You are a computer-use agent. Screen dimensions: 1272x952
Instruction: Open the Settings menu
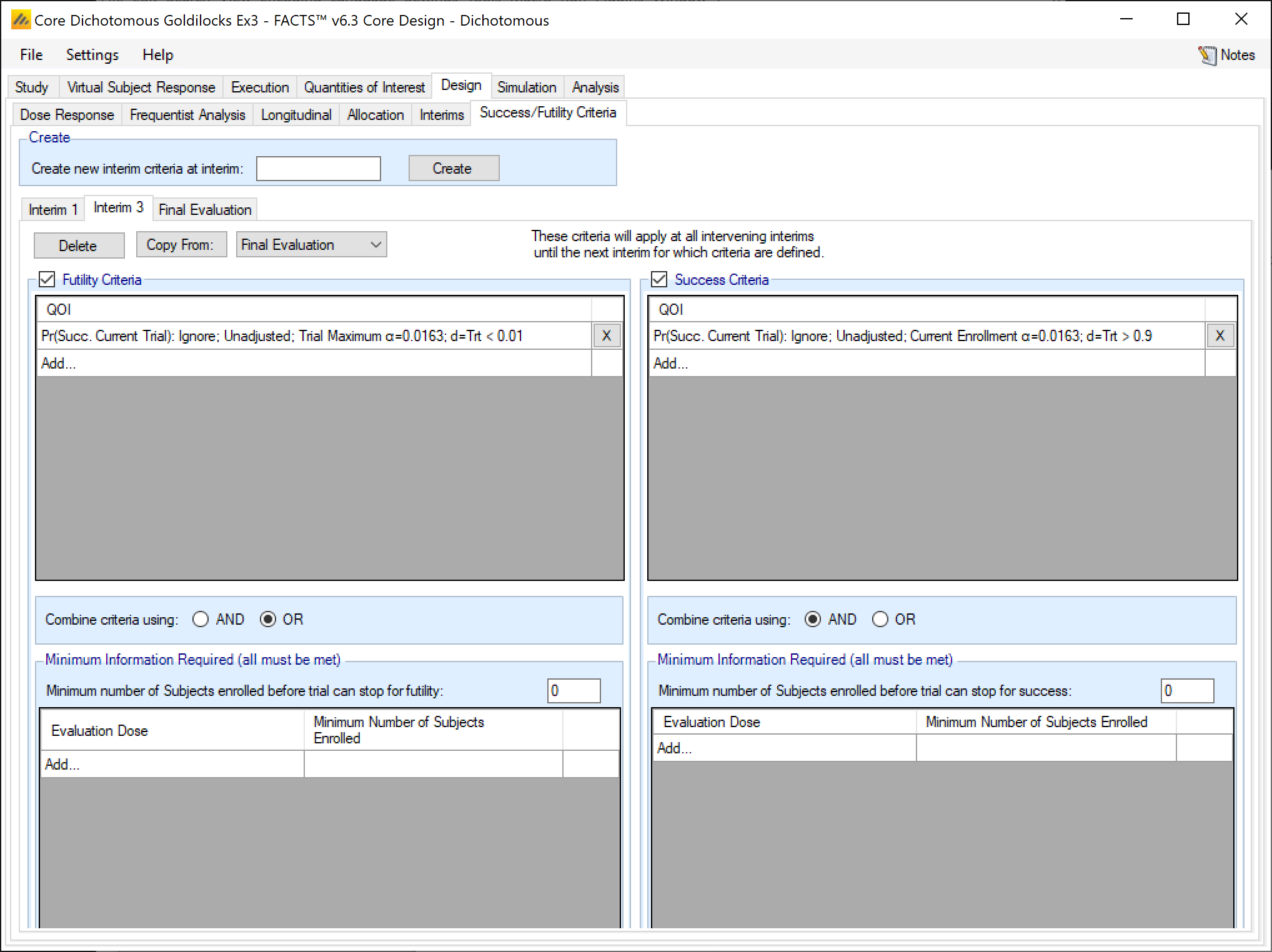pyautogui.click(x=92, y=55)
